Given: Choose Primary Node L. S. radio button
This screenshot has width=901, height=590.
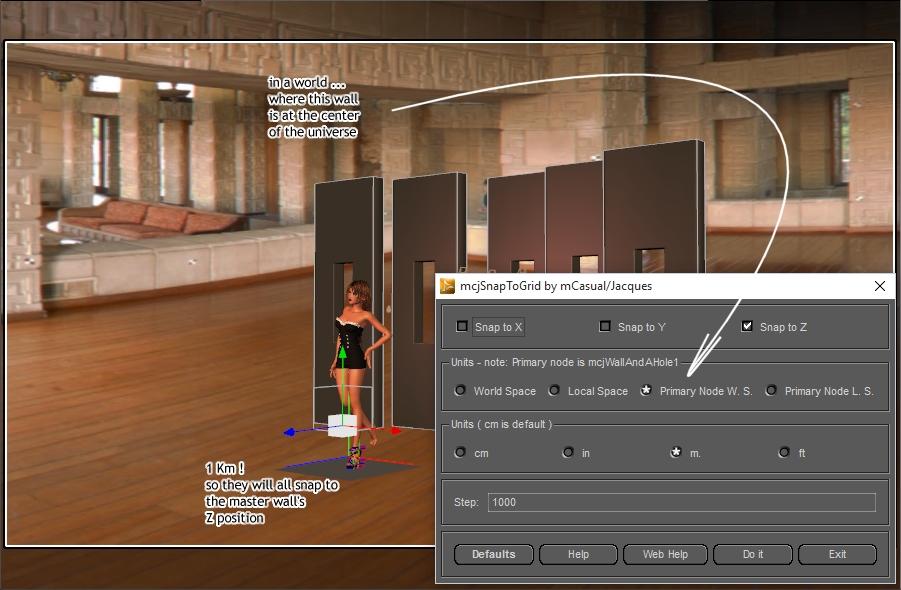Looking at the screenshot, I should click(771, 391).
